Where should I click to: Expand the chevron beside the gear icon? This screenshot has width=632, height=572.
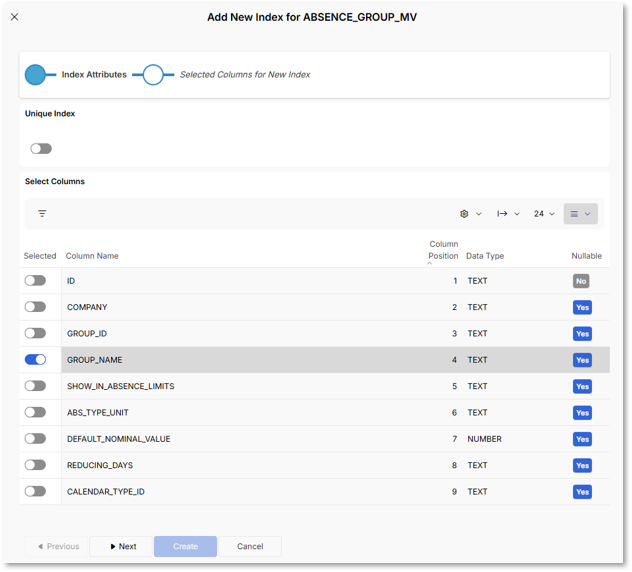tap(479, 214)
